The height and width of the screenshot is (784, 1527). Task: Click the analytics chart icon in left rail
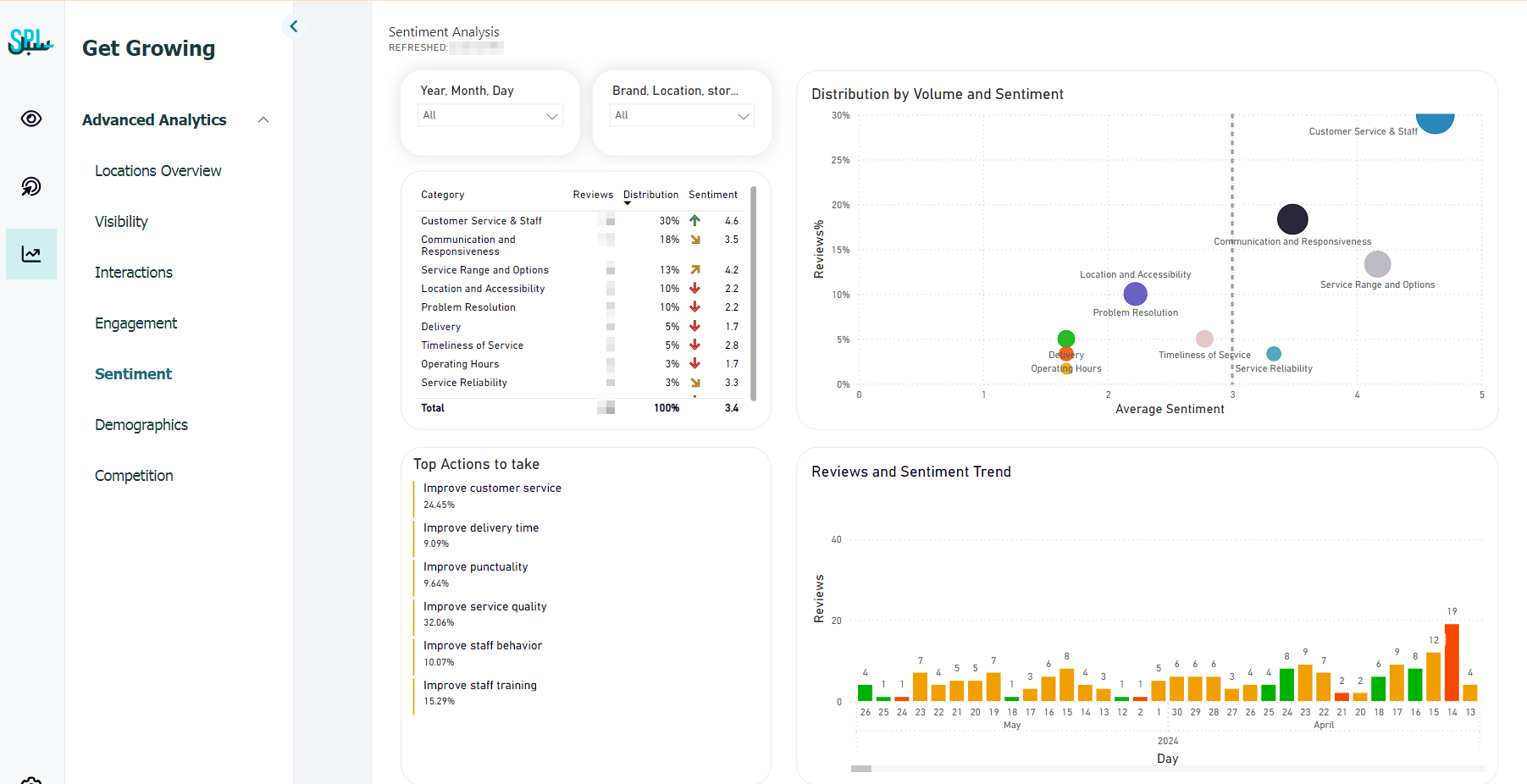coord(31,254)
